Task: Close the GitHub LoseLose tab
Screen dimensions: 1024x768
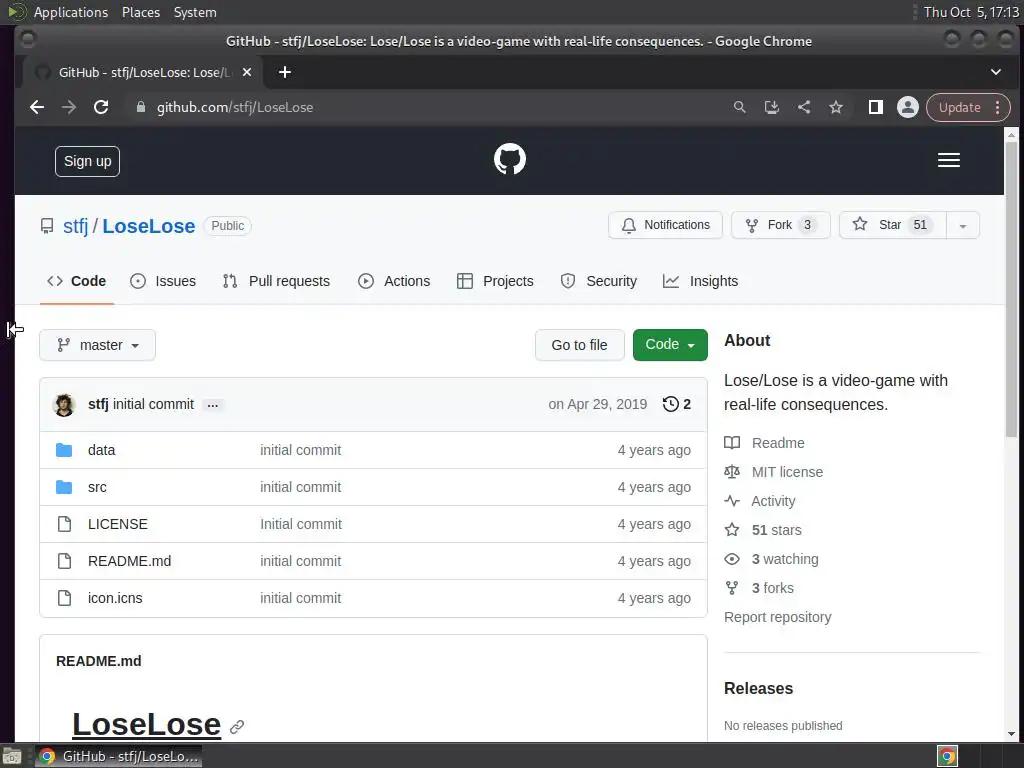Action: coord(247,72)
